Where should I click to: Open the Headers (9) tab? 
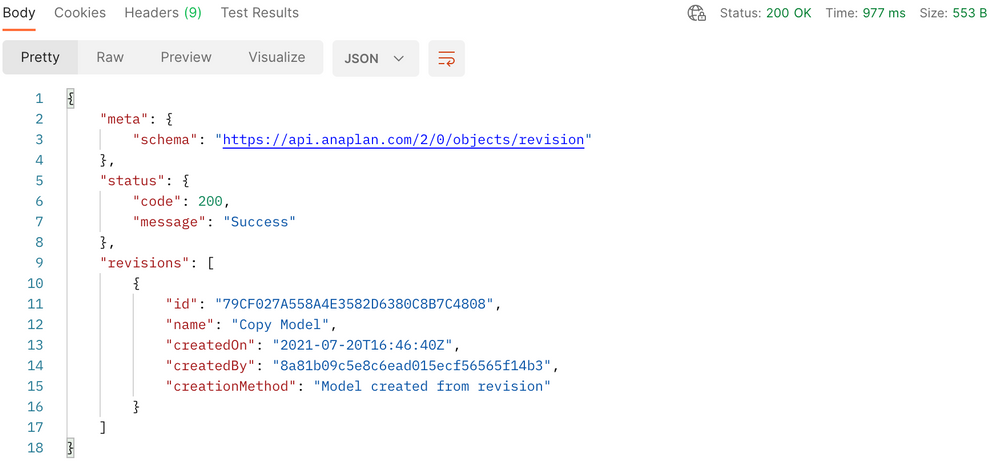pyautogui.click(x=163, y=13)
